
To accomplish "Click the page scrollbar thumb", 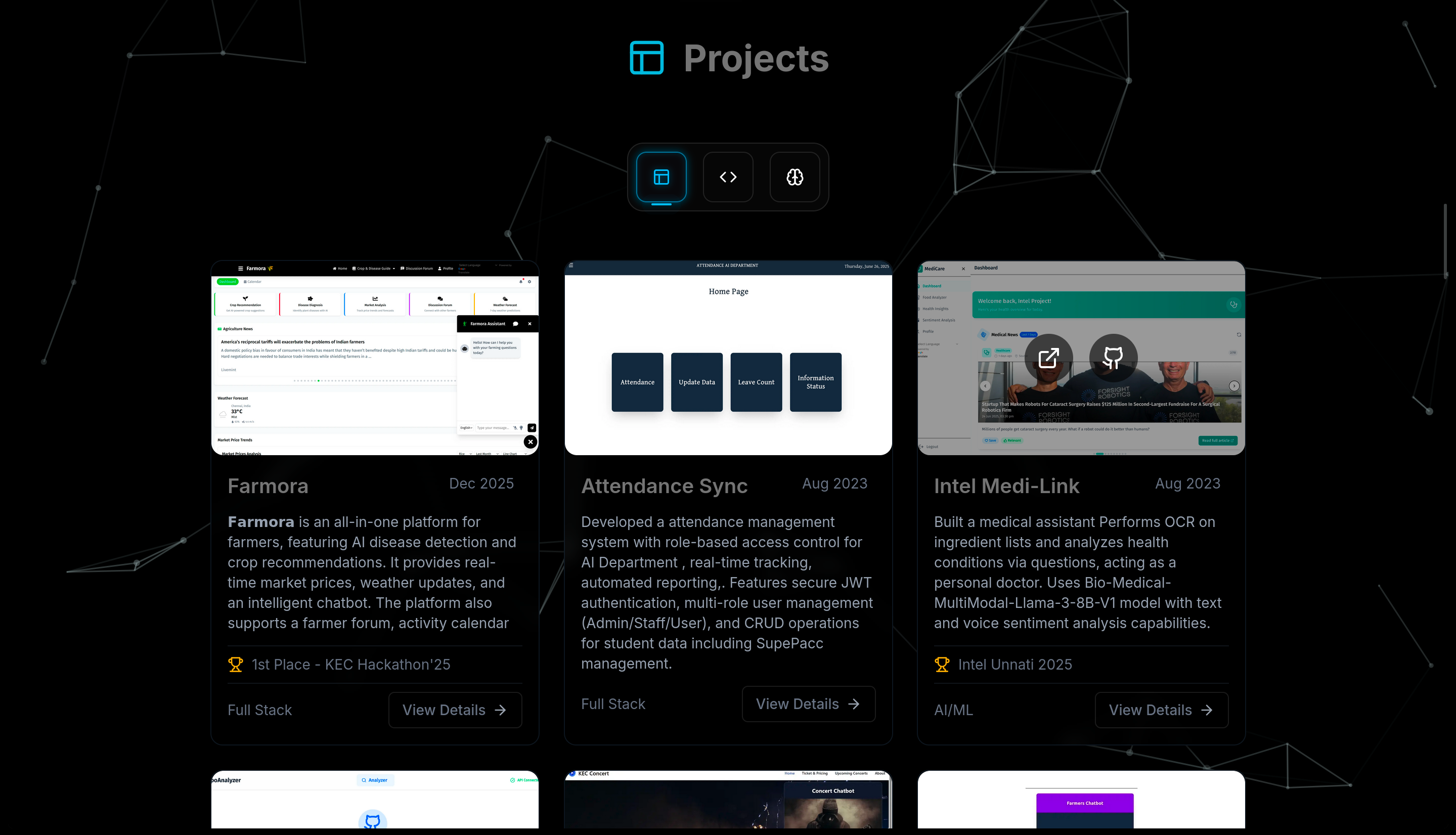I will tap(1446, 241).
